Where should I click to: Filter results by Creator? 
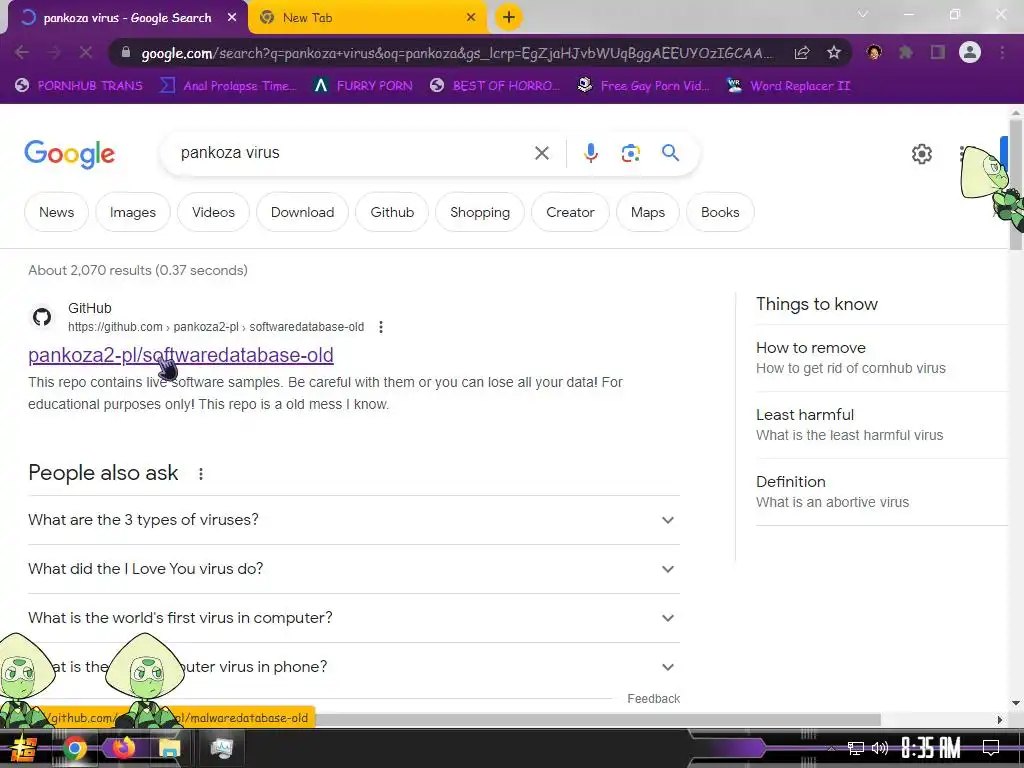570,212
